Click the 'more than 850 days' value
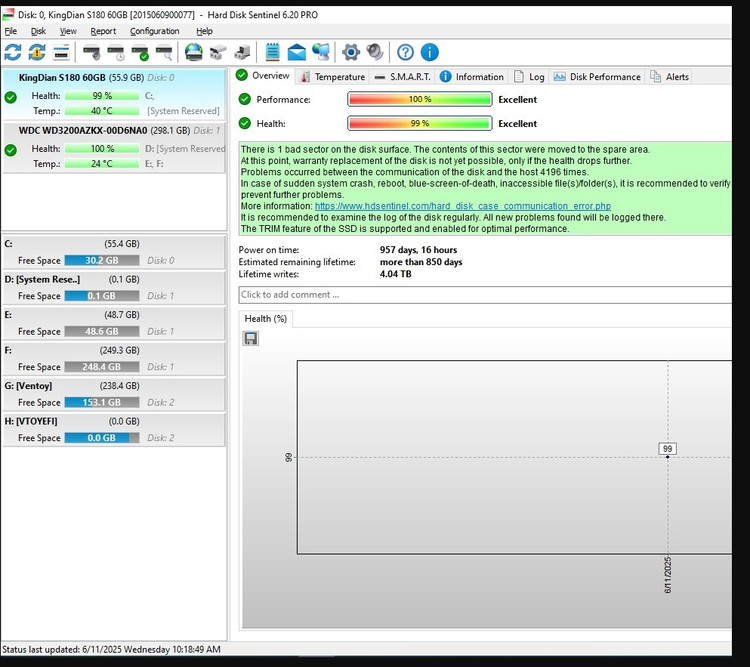 tap(421, 262)
